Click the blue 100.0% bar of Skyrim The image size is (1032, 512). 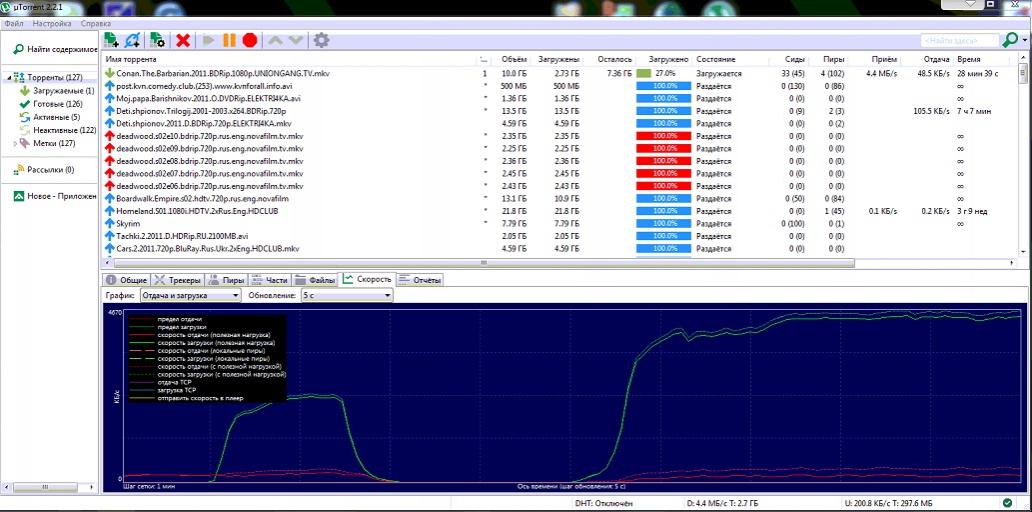click(x=663, y=224)
